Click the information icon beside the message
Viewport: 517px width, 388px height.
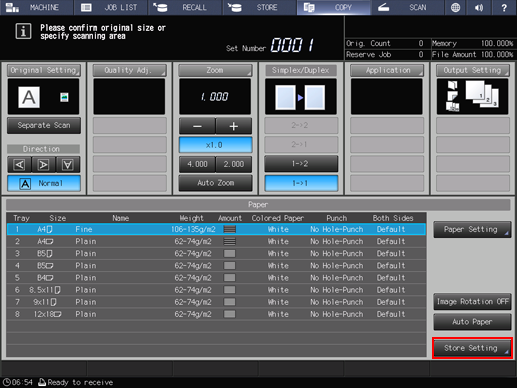23,31
